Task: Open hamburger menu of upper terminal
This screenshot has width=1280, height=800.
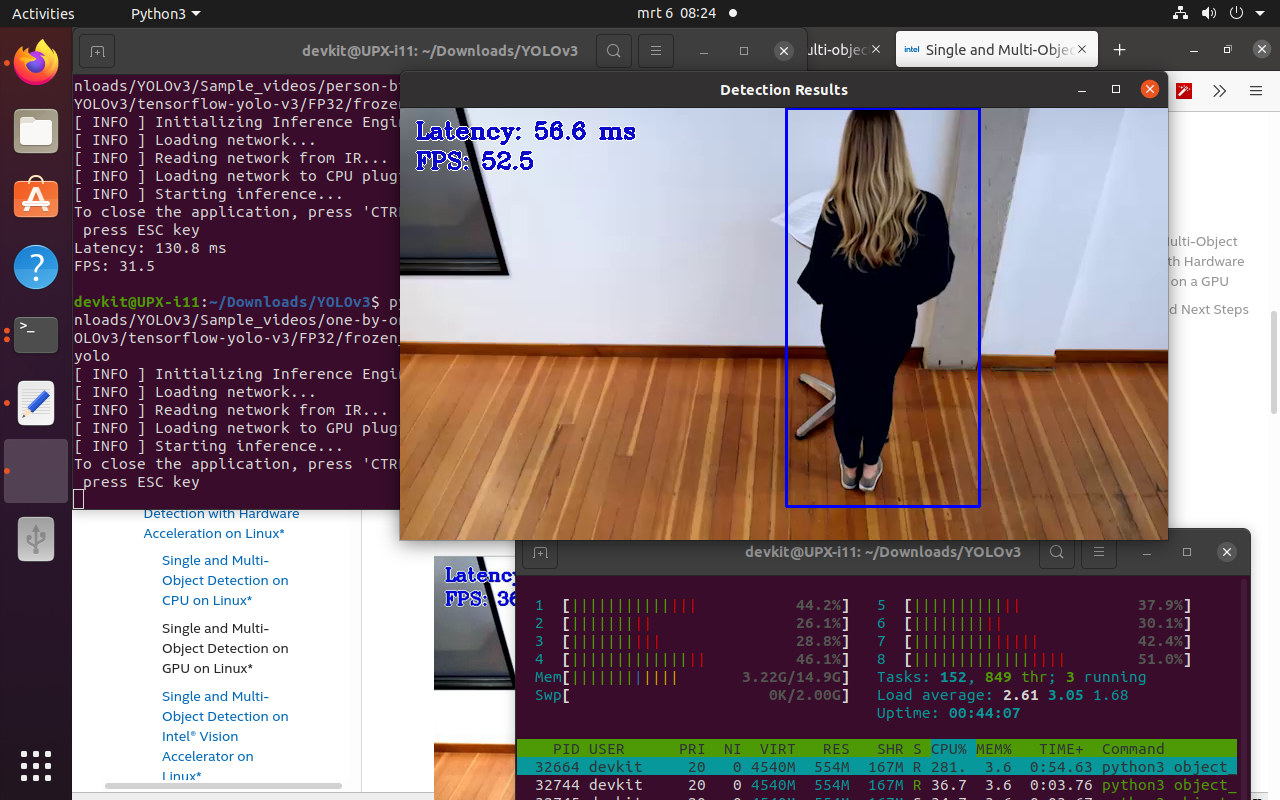Action: (655, 51)
